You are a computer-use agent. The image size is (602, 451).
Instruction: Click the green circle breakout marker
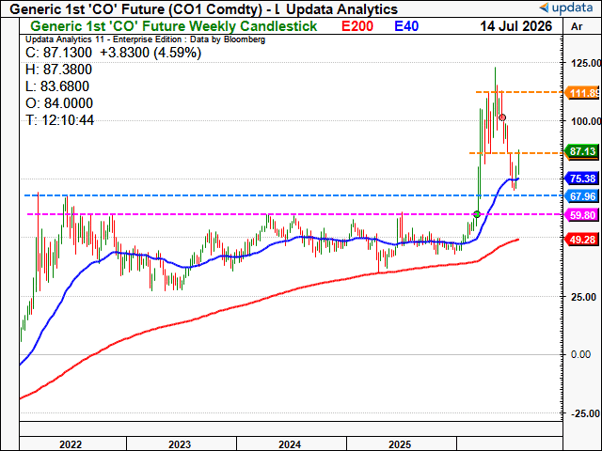tap(476, 214)
